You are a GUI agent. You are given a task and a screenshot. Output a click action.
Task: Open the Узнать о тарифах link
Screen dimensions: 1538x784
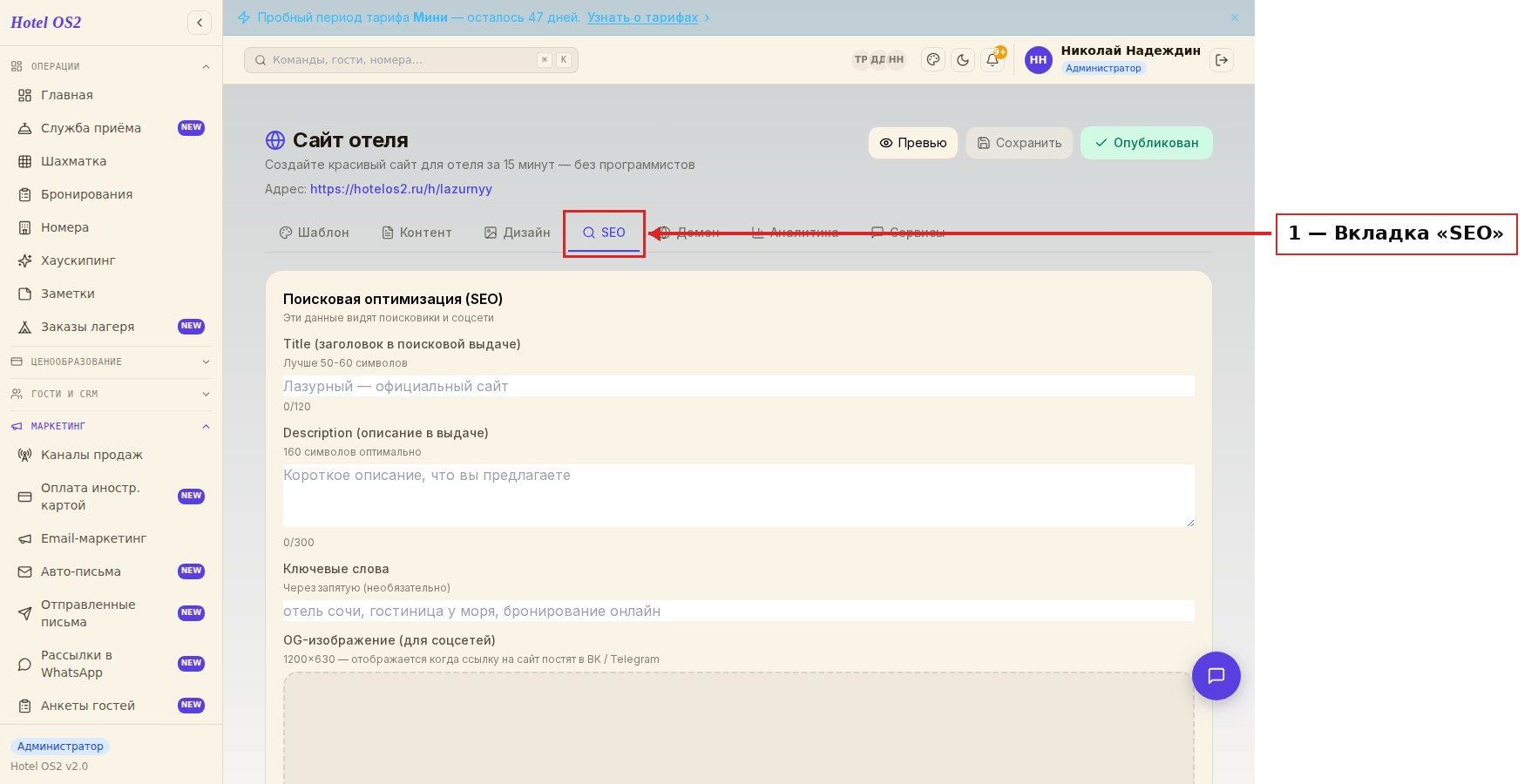pos(642,17)
